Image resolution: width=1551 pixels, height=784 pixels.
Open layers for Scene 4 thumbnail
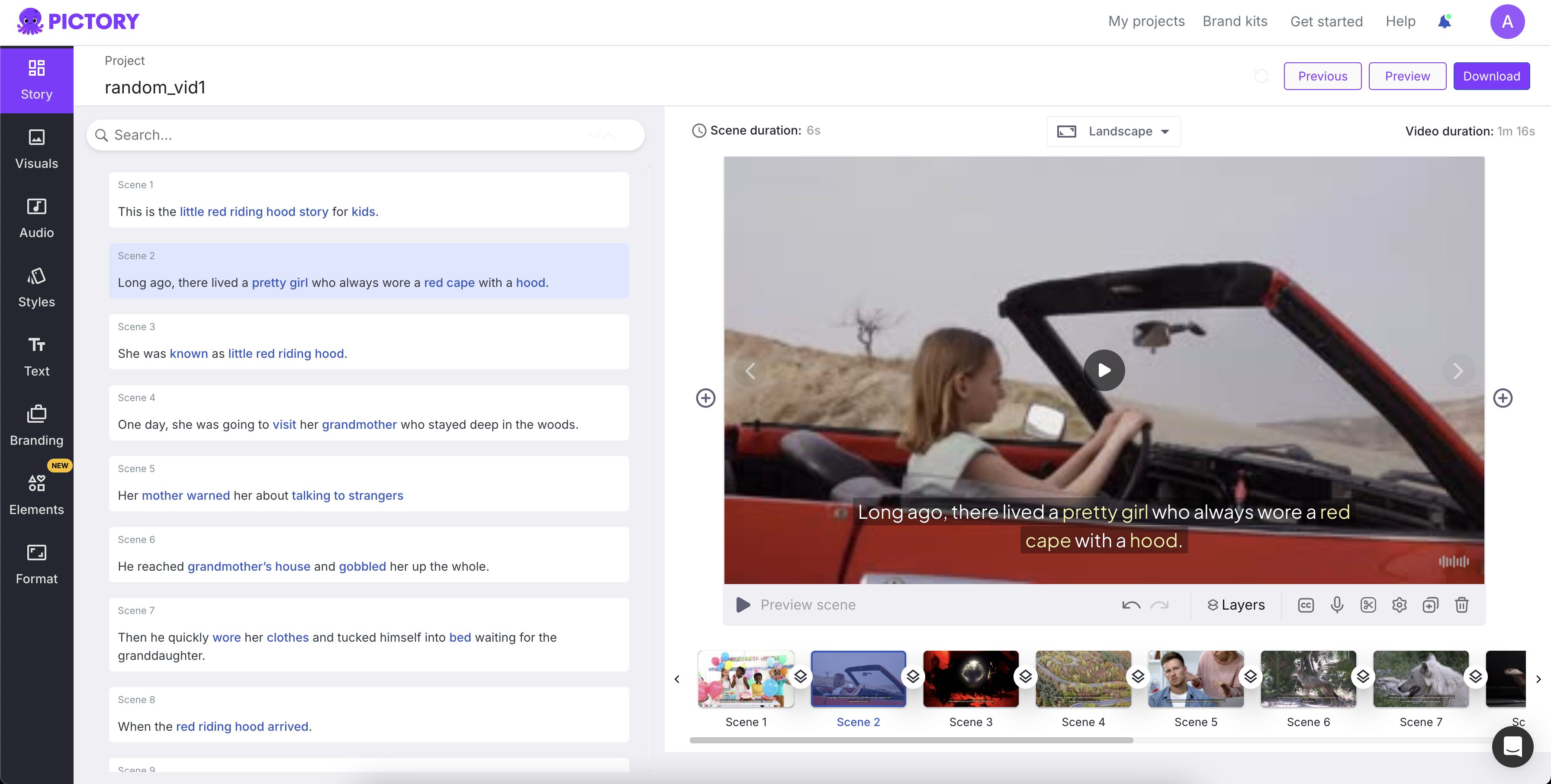coord(1138,676)
